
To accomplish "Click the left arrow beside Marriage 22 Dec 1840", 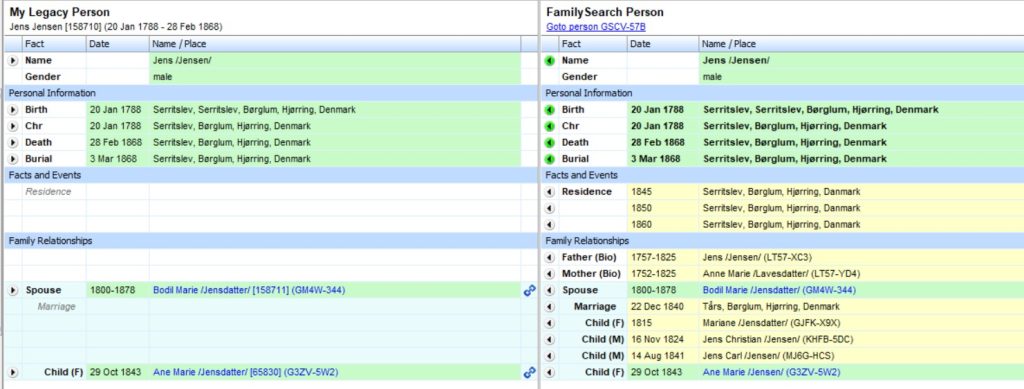I will [549, 307].
